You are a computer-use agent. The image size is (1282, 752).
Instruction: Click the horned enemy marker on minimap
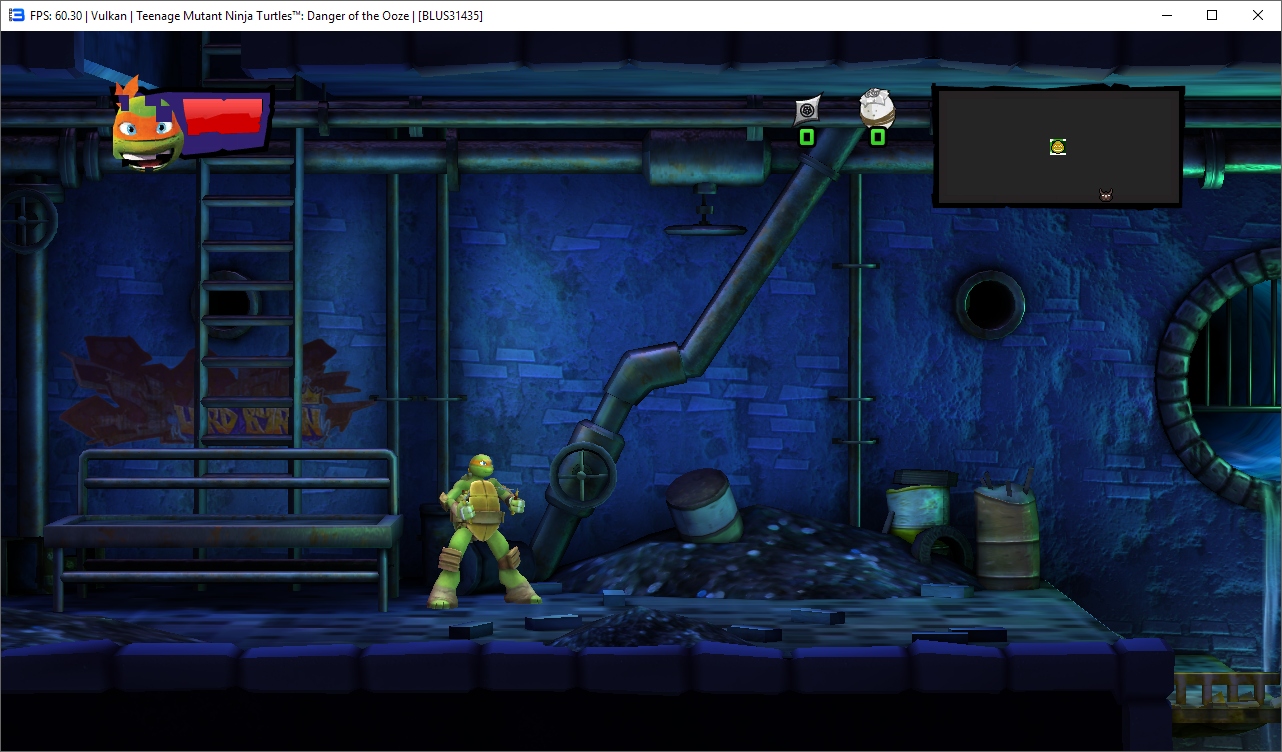[x=1106, y=195]
